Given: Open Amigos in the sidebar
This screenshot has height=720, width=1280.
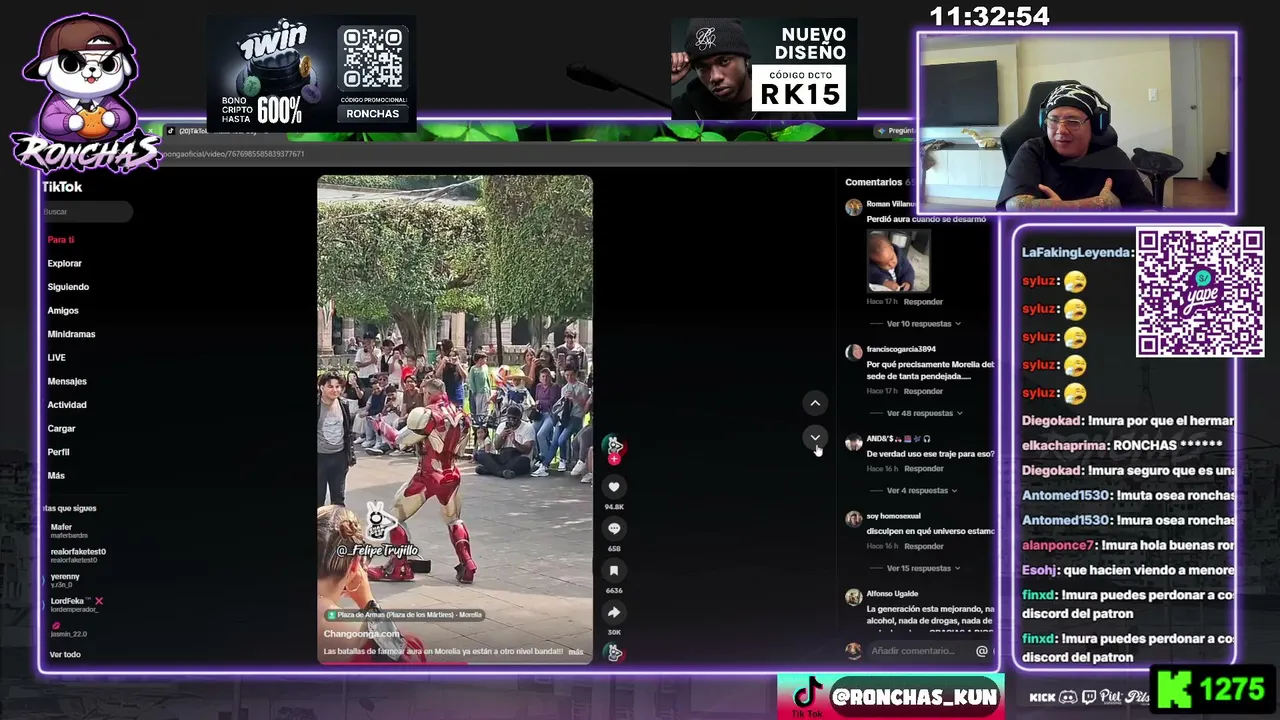Looking at the screenshot, I should point(63,311).
